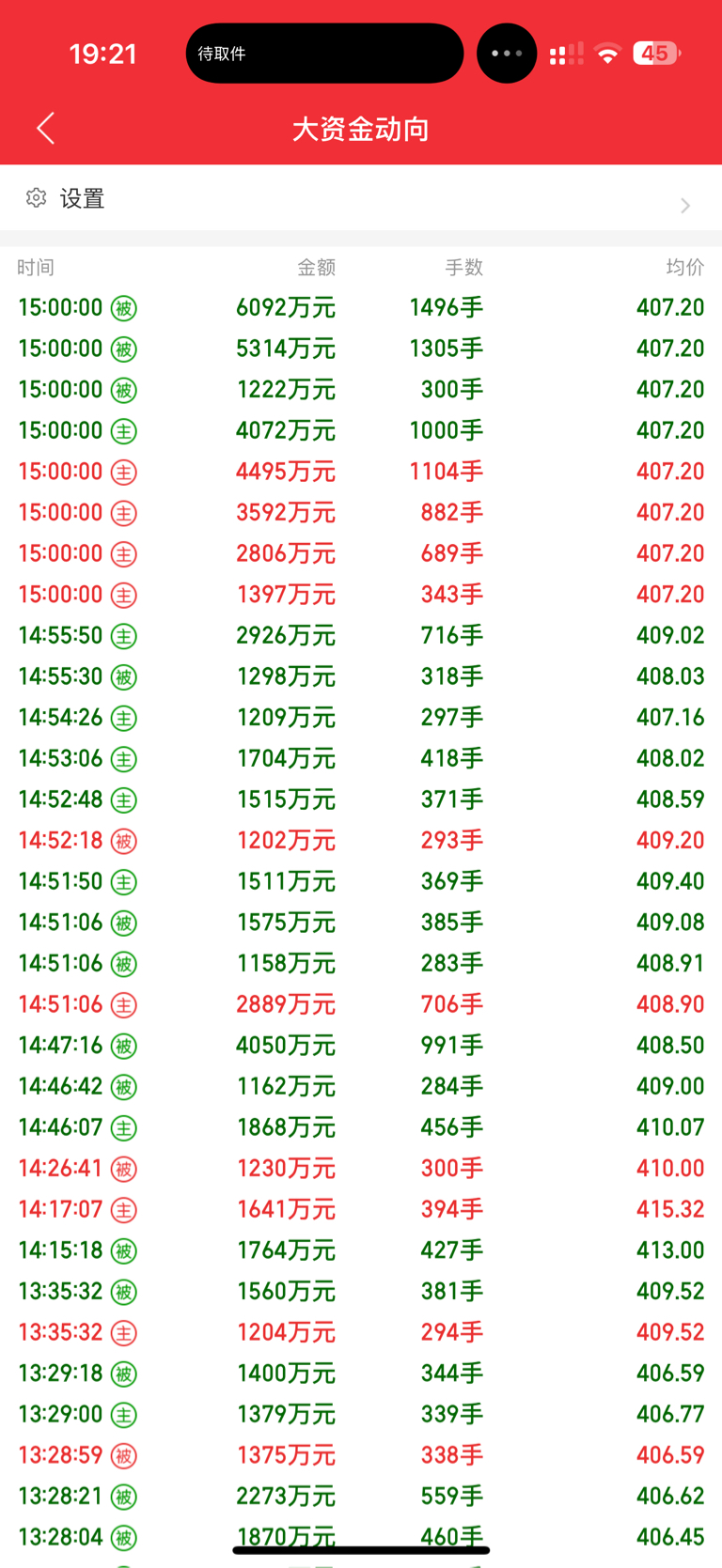Select the 2273万元 row at 13:28:21
Viewport: 722px width, 1568px height.
(x=361, y=1497)
